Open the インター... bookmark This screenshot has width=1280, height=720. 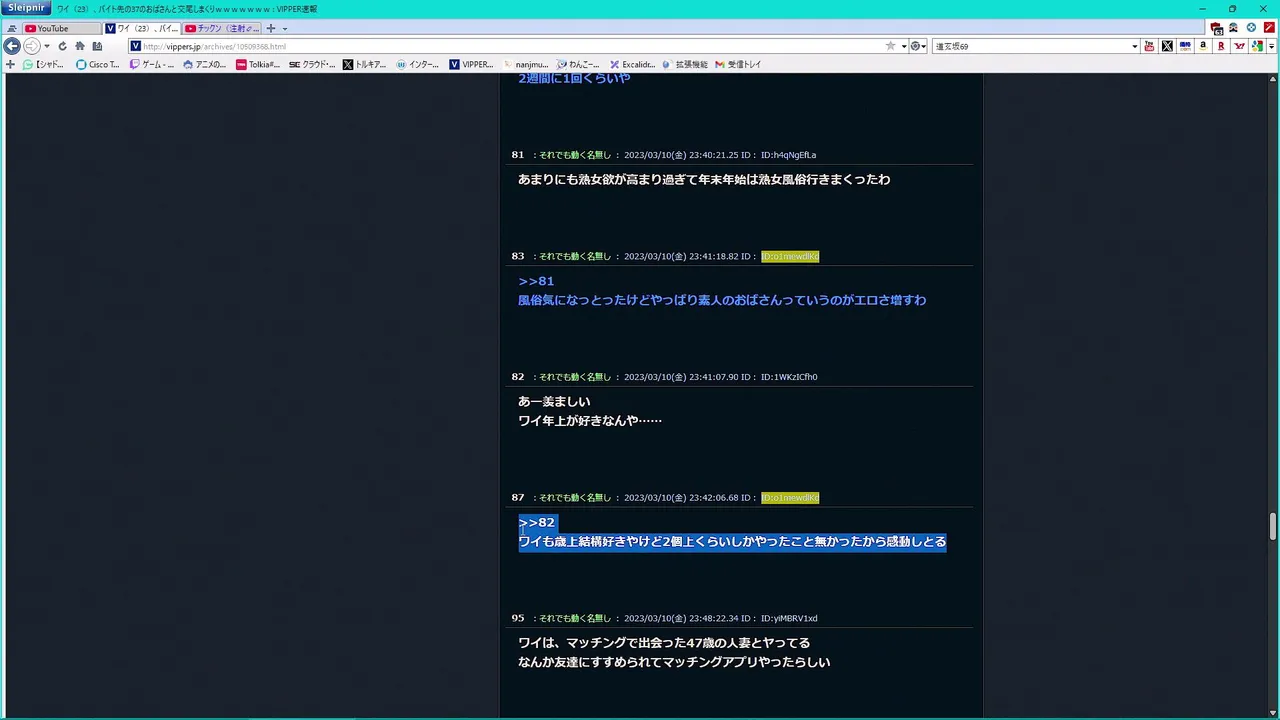click(418, 64)
